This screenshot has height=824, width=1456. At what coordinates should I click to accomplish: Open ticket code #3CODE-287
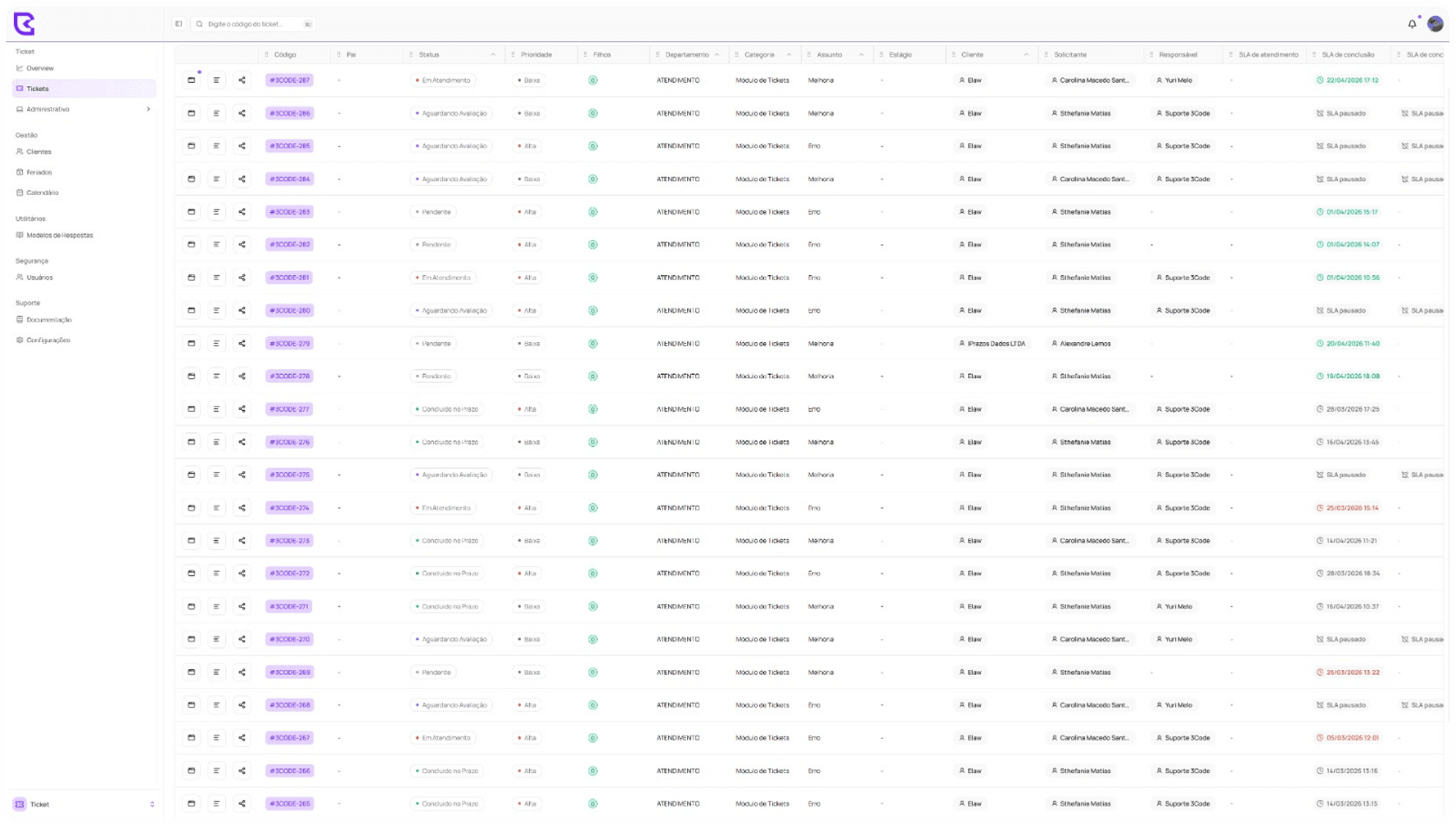pyautogui.click(x=289, y=80)
